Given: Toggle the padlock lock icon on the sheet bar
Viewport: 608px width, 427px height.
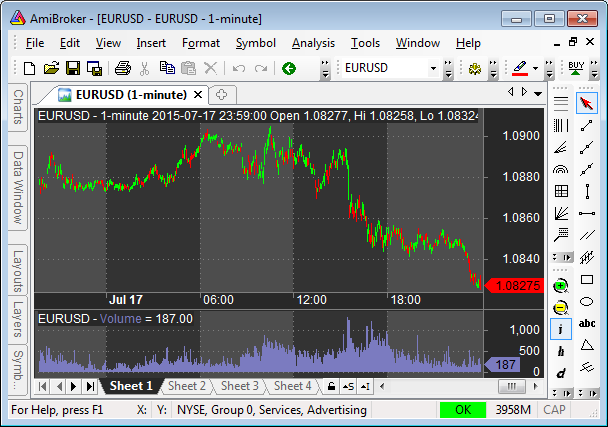Looking at the screenshot, I should point(331,386).
